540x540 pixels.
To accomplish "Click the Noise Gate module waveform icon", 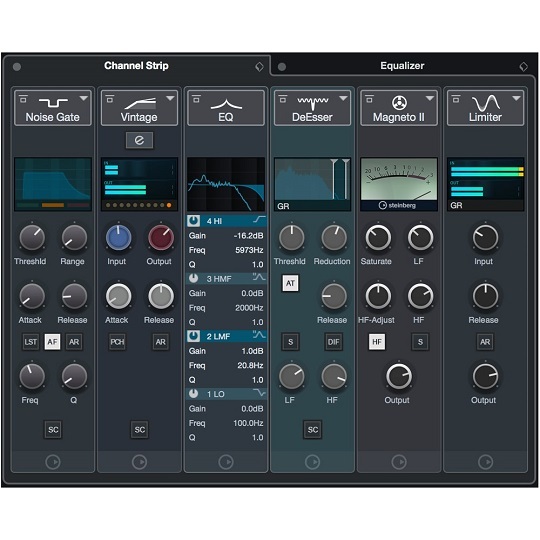I will tap(53, 102).
